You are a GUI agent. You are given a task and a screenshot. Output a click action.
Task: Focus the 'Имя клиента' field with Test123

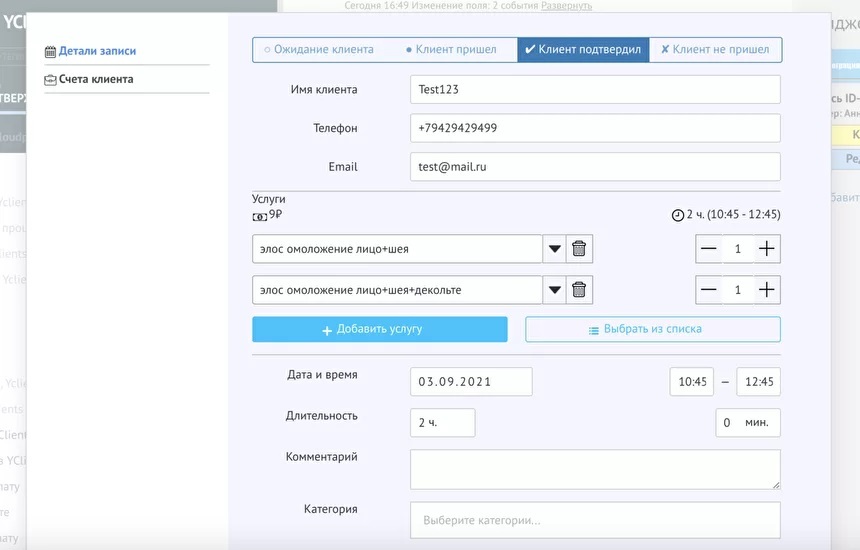(595, 89)
